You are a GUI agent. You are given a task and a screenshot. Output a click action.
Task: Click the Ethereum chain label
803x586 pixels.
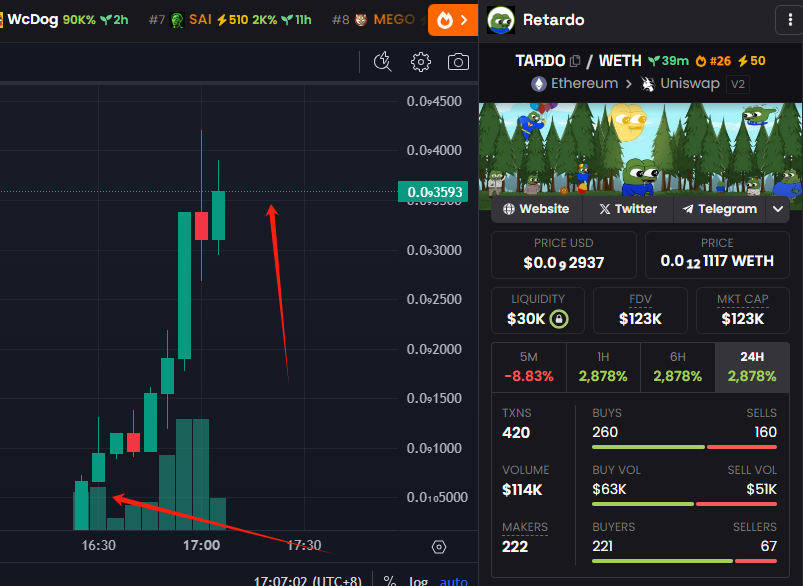[584, 83]
